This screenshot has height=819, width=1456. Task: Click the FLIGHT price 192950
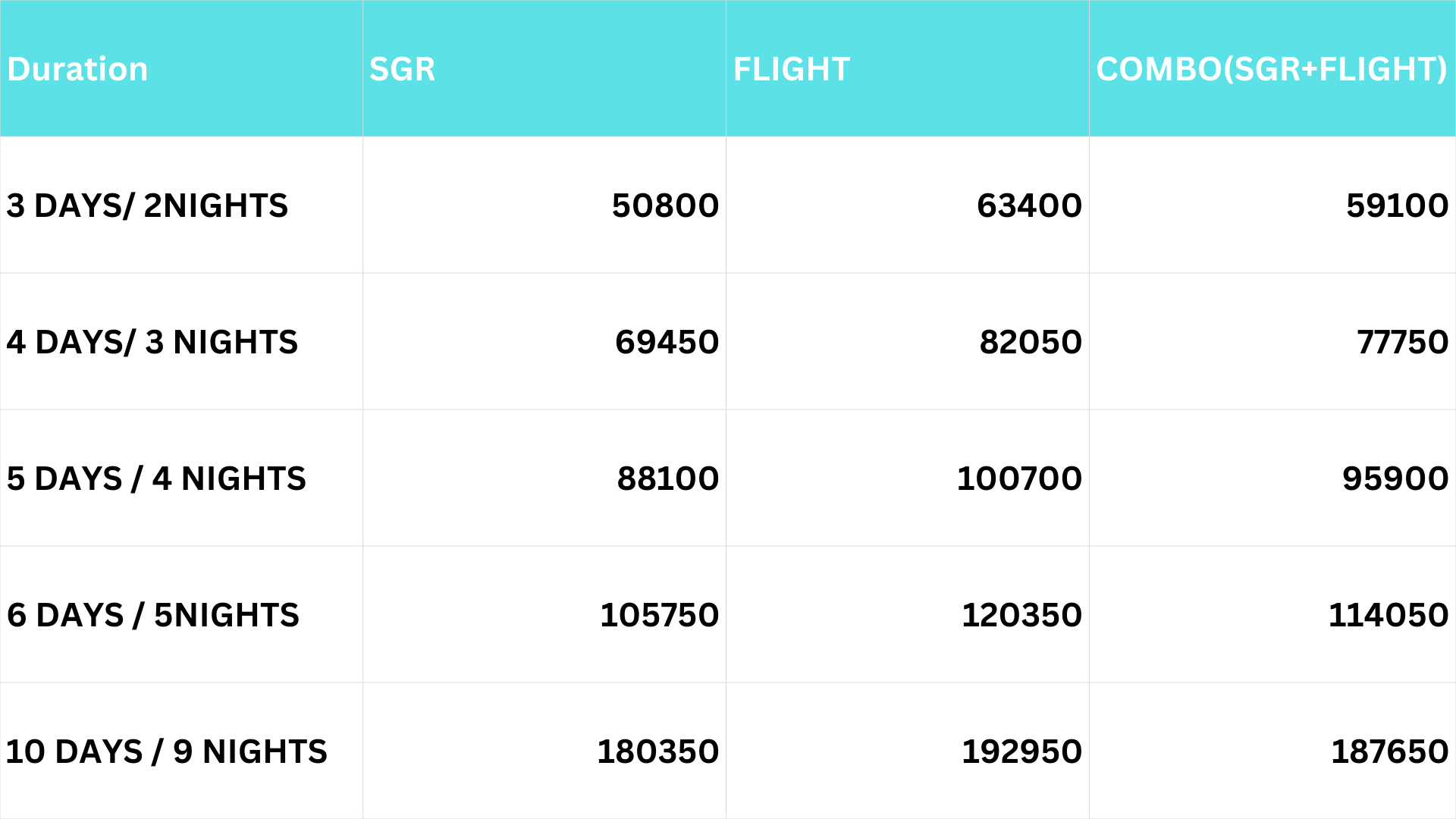pyautogui.click(x=1021, y=752)
